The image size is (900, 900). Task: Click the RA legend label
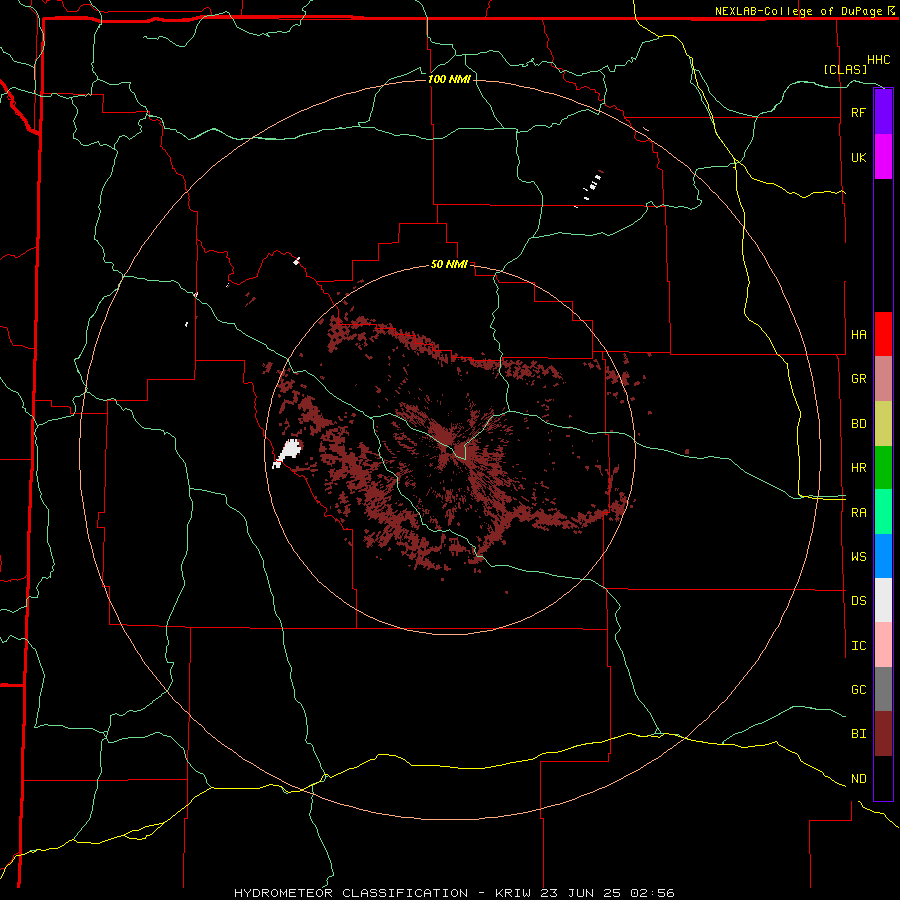click(858, 513)
